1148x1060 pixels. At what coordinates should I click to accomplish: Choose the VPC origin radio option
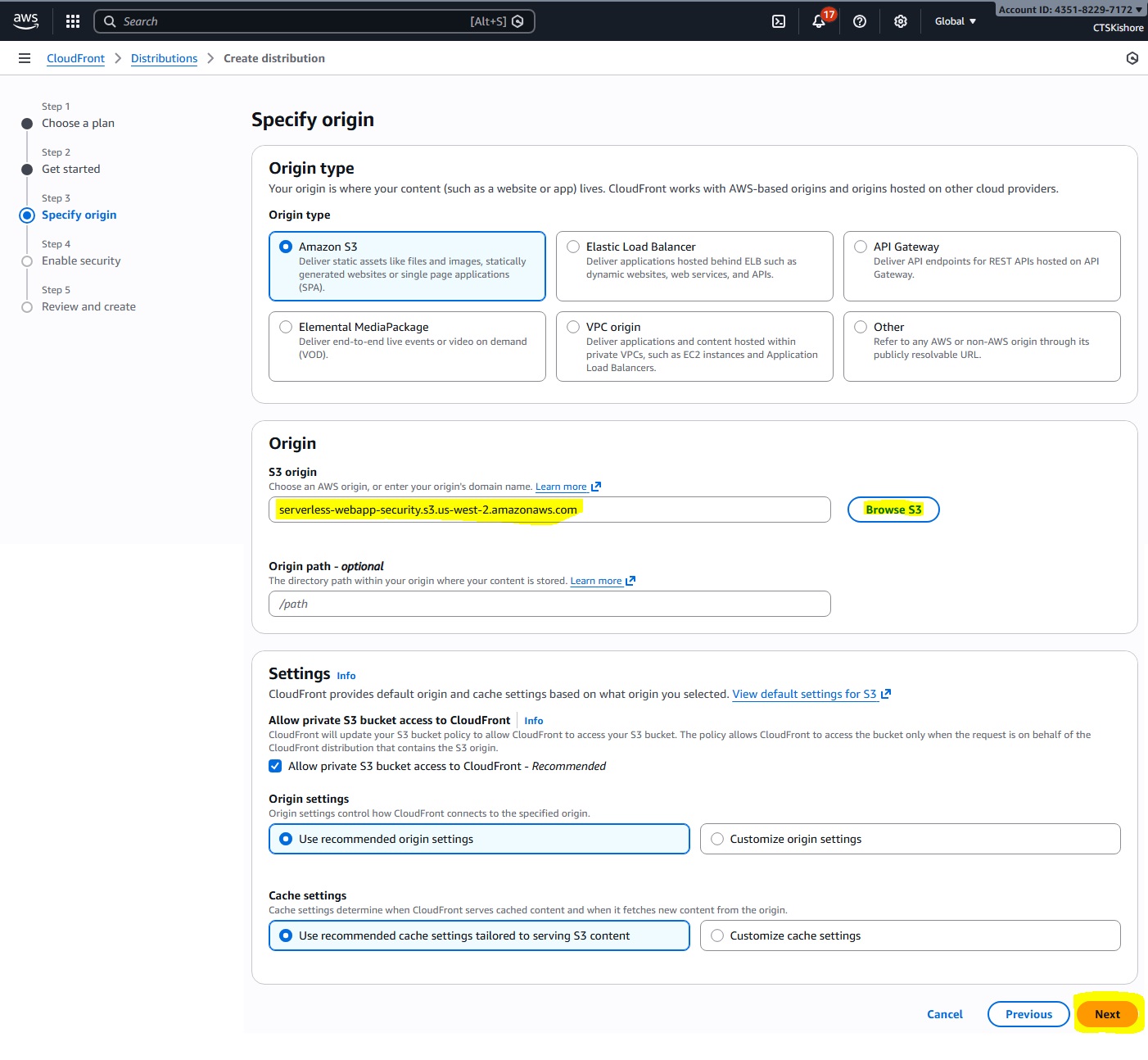pyautogui.click(x=573, y=327)
